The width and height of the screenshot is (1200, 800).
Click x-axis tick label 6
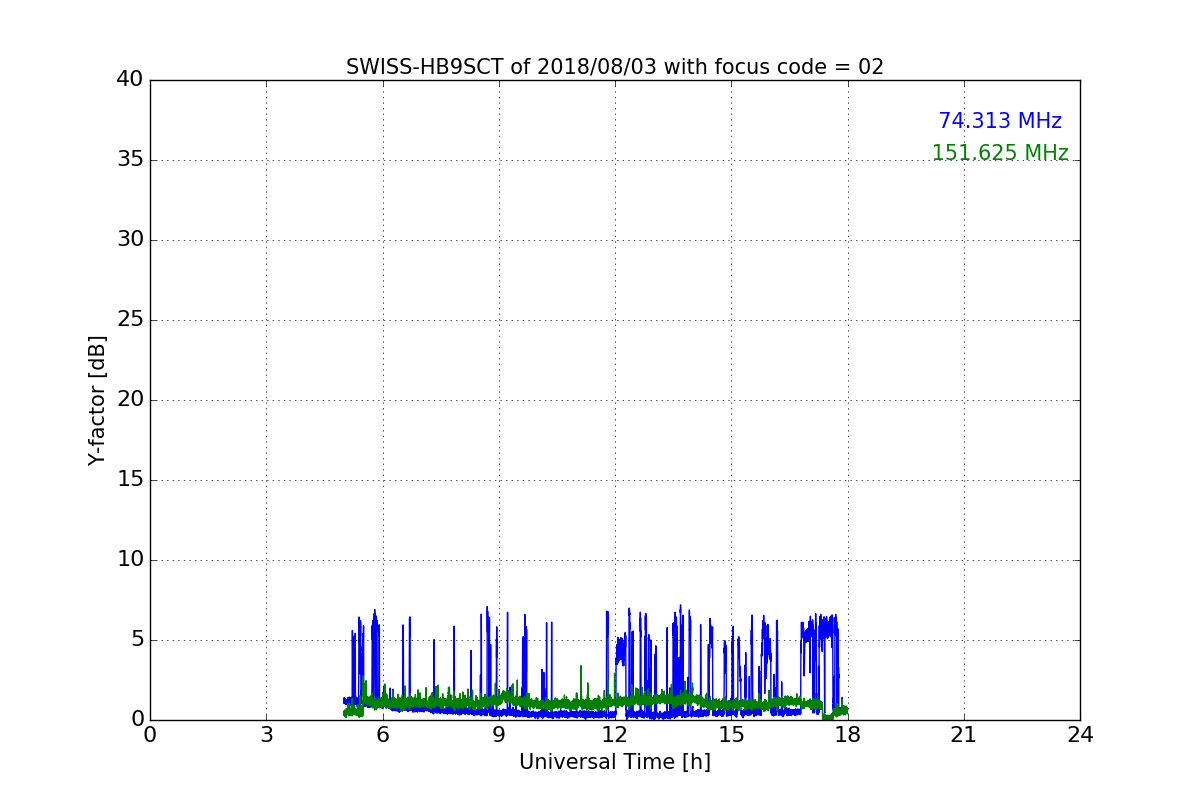click(382, 735)
